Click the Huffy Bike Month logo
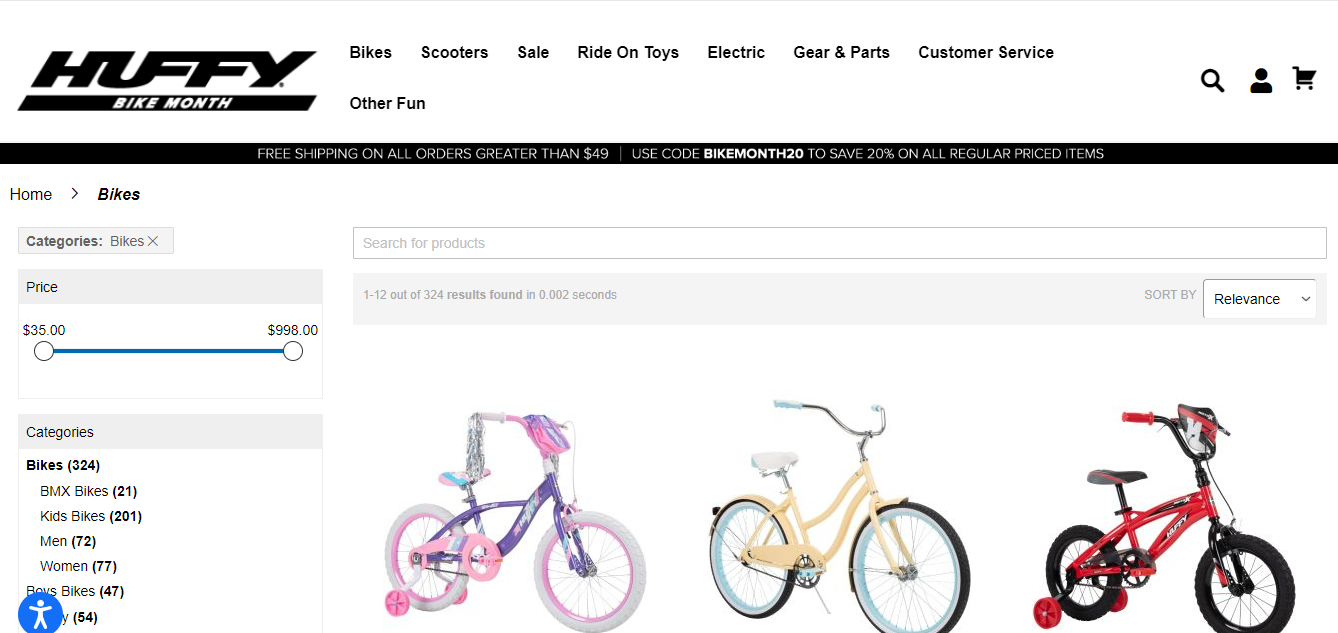The image size is (1338, 633). click(167, 81)
